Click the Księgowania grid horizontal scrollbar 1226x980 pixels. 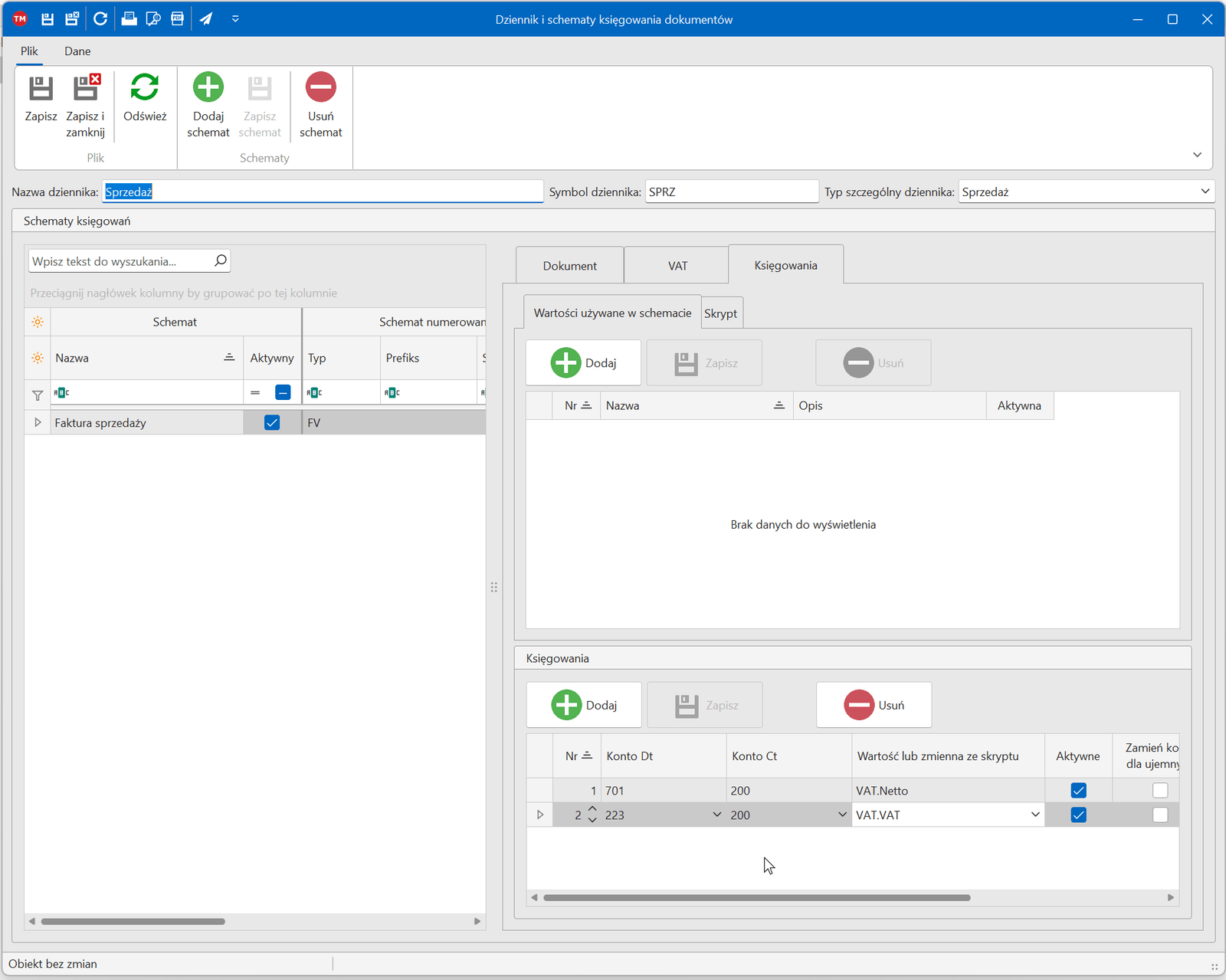coord(756,897)
